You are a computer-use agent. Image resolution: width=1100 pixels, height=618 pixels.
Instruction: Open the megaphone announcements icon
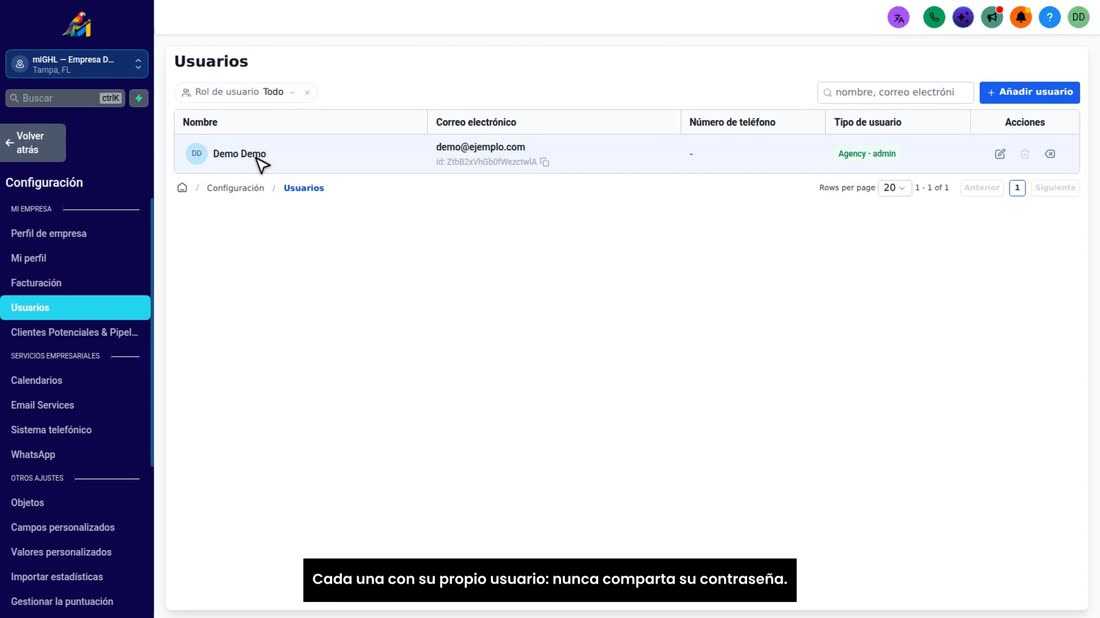[992, 18]
